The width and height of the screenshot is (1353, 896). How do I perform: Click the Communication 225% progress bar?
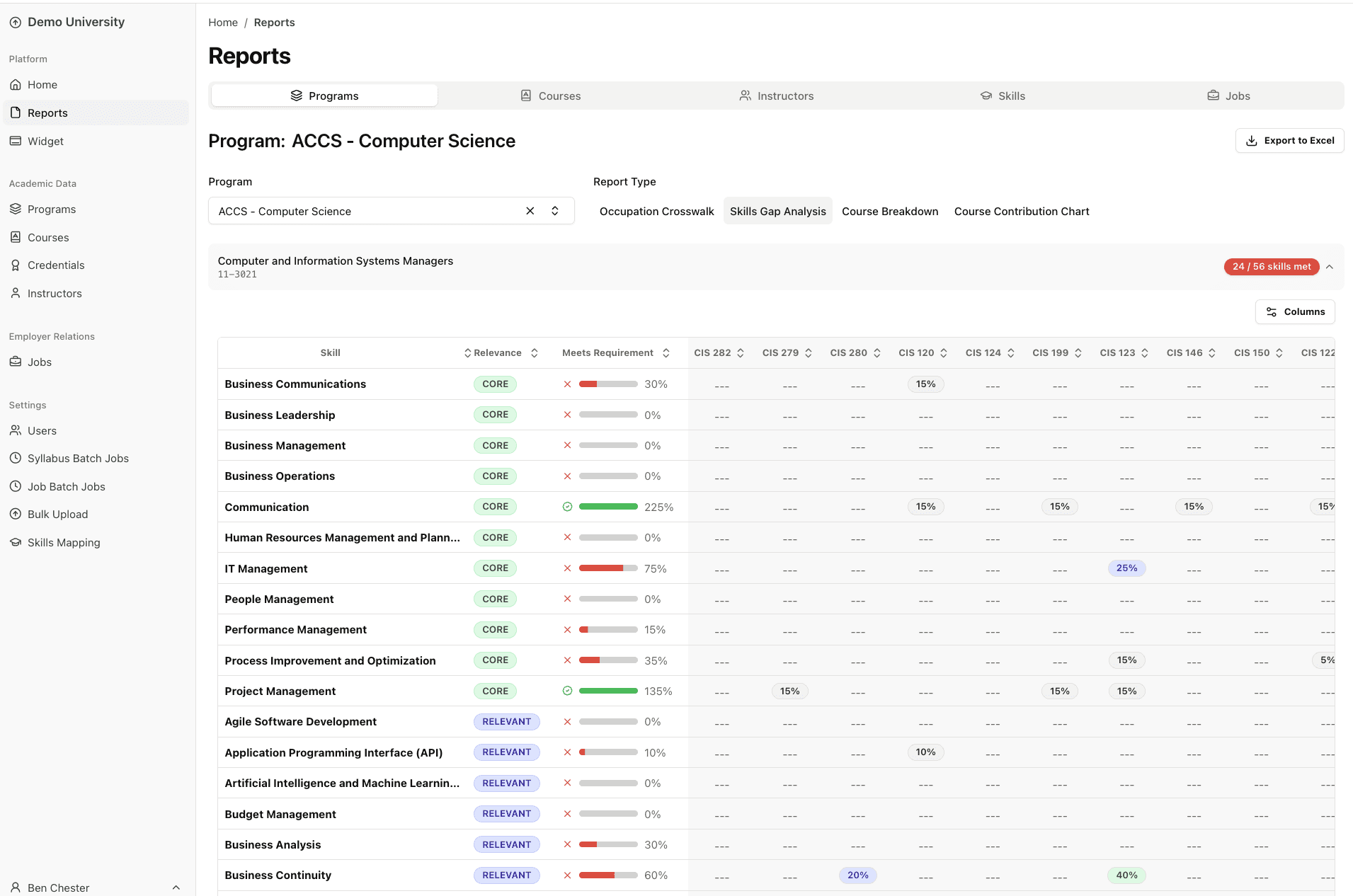point(608,507)
